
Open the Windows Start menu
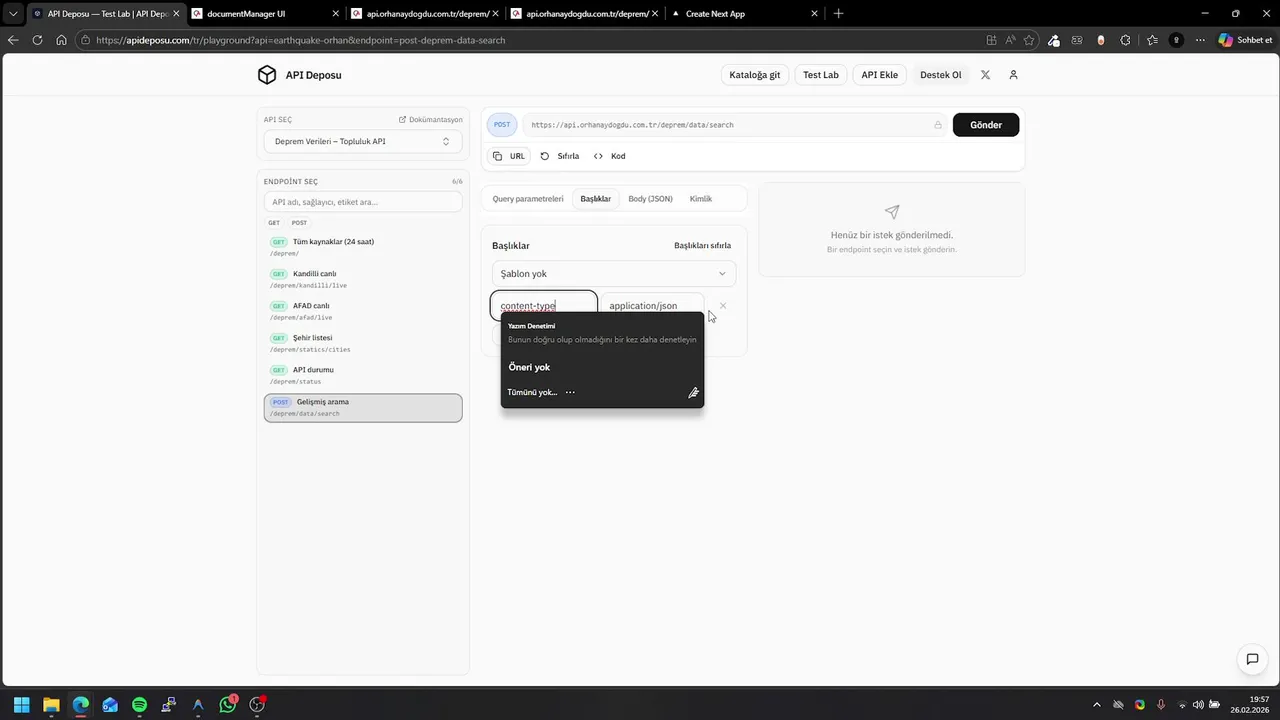click(21, 705)
